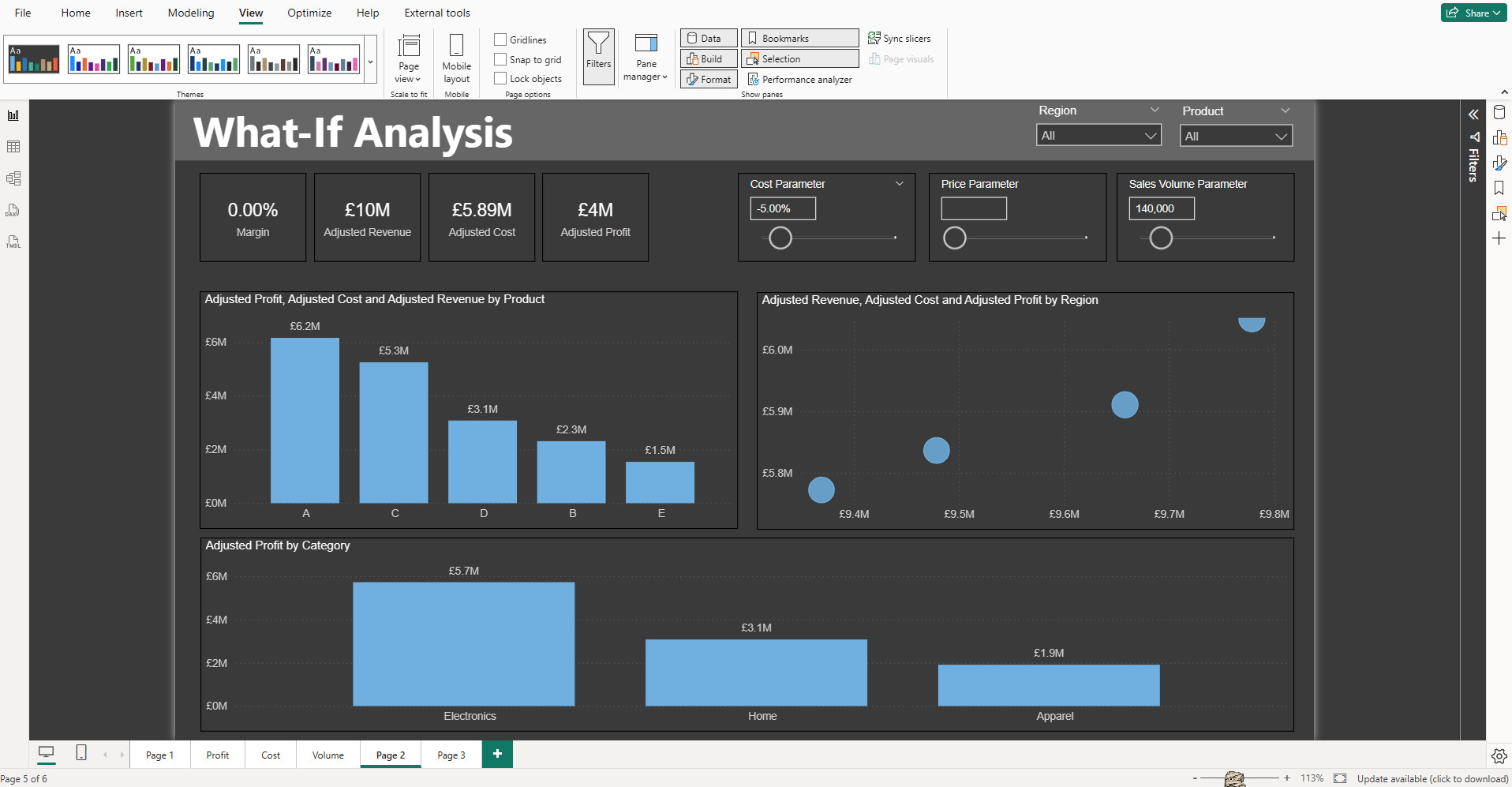Click inside the Price Parameter input field
This screenshot has height=787, width=1512.
(974, 208)
